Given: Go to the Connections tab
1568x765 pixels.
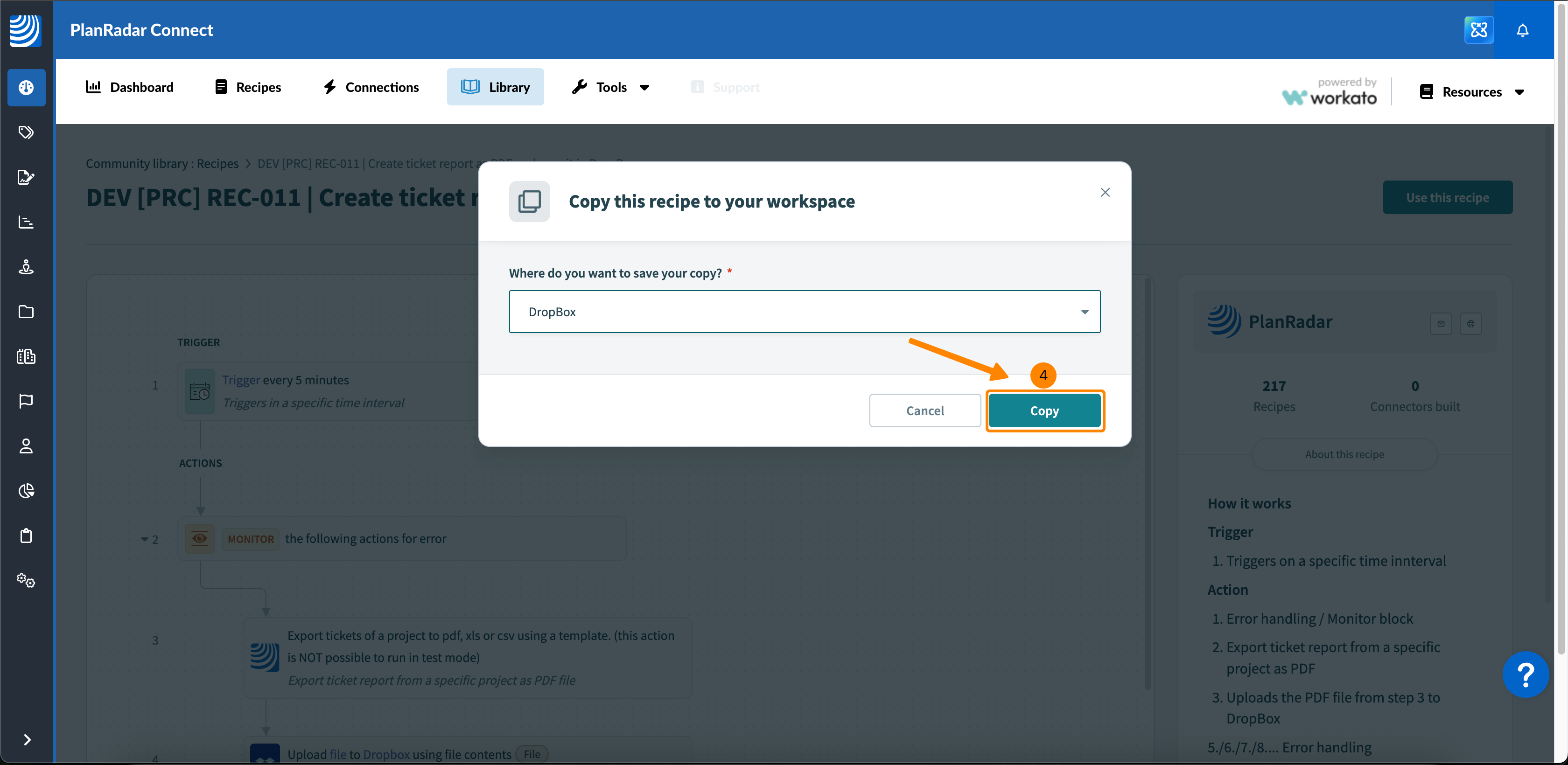Looking at the screenshot, I should (371, 87).
